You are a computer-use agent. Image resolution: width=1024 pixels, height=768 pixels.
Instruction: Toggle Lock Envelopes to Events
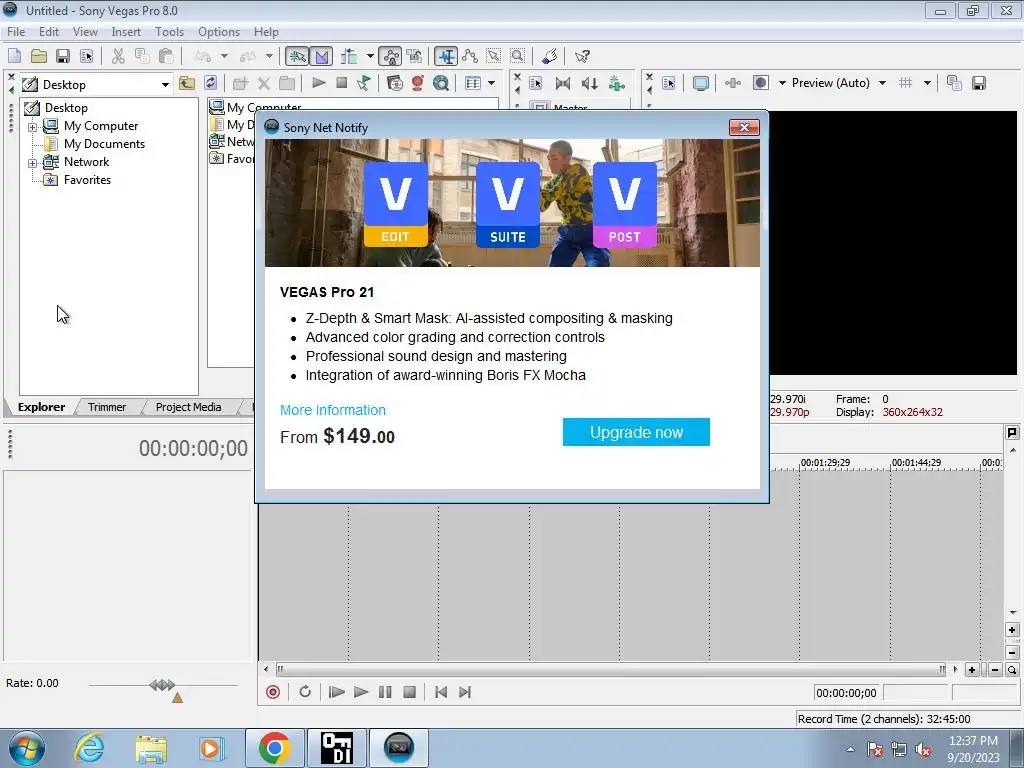390,56
